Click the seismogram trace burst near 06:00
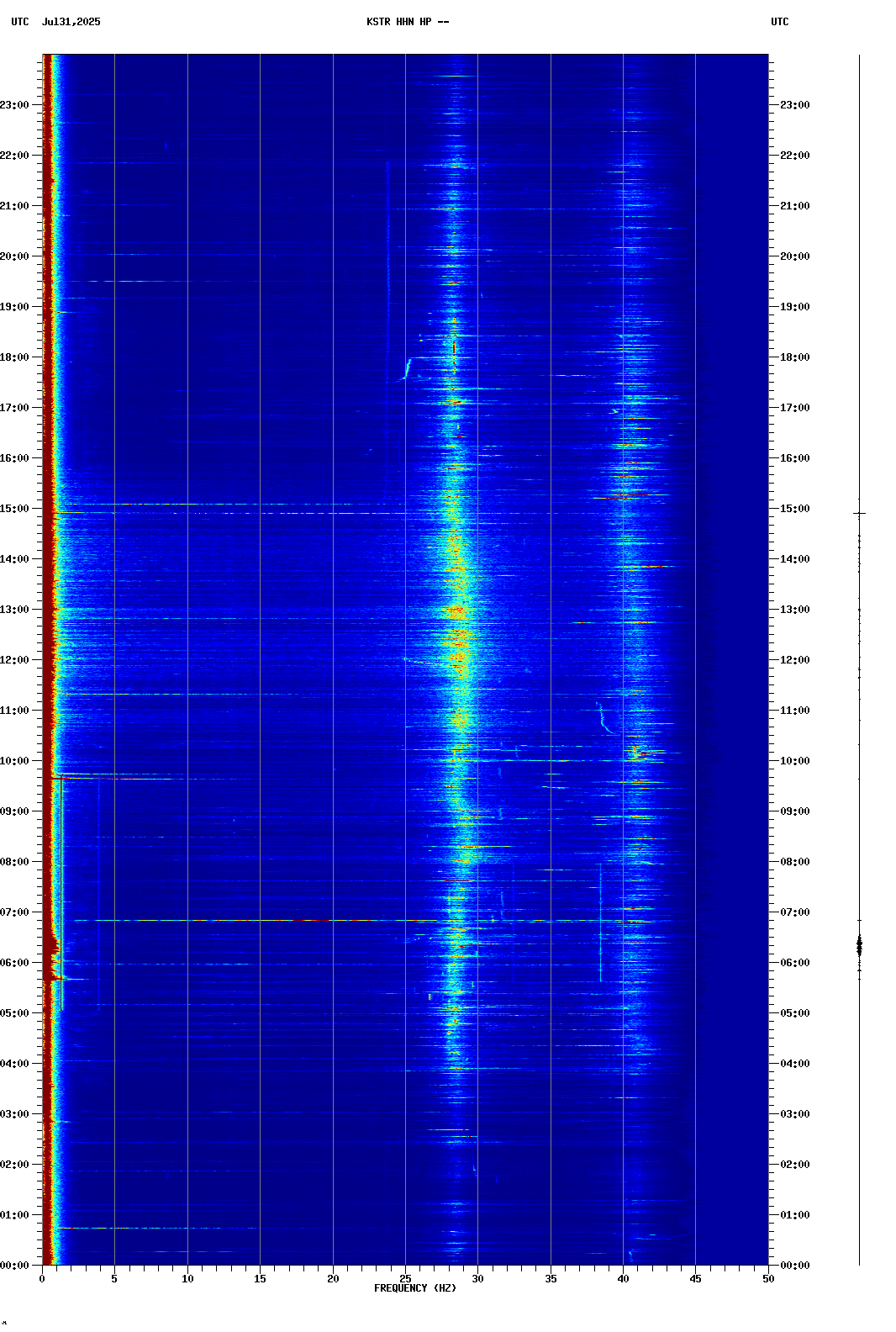Image resolution: width=896 pixels, height=1332 pixels. pyautogui.click(x=859, y=946)
